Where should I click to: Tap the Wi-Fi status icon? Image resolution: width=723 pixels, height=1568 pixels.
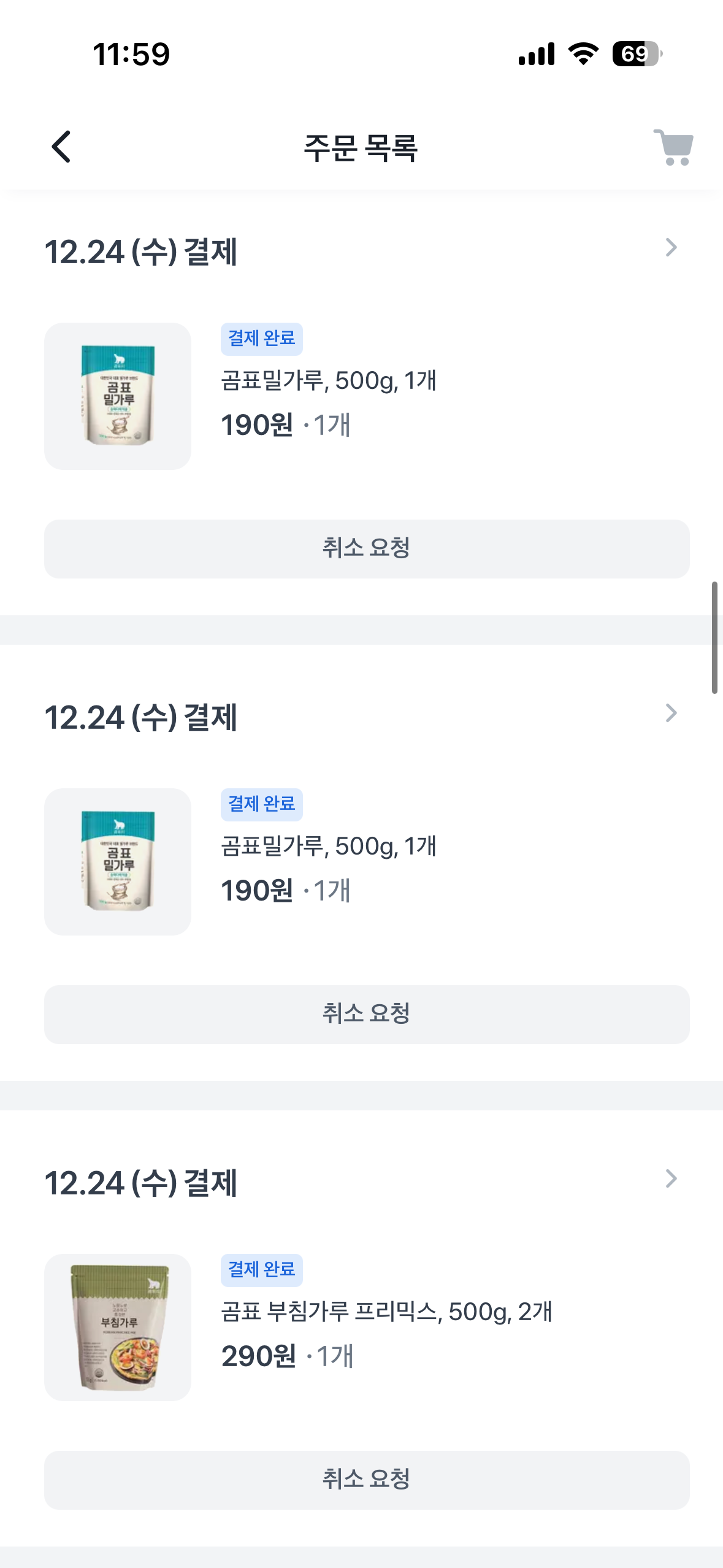click(x=583, y=54)
